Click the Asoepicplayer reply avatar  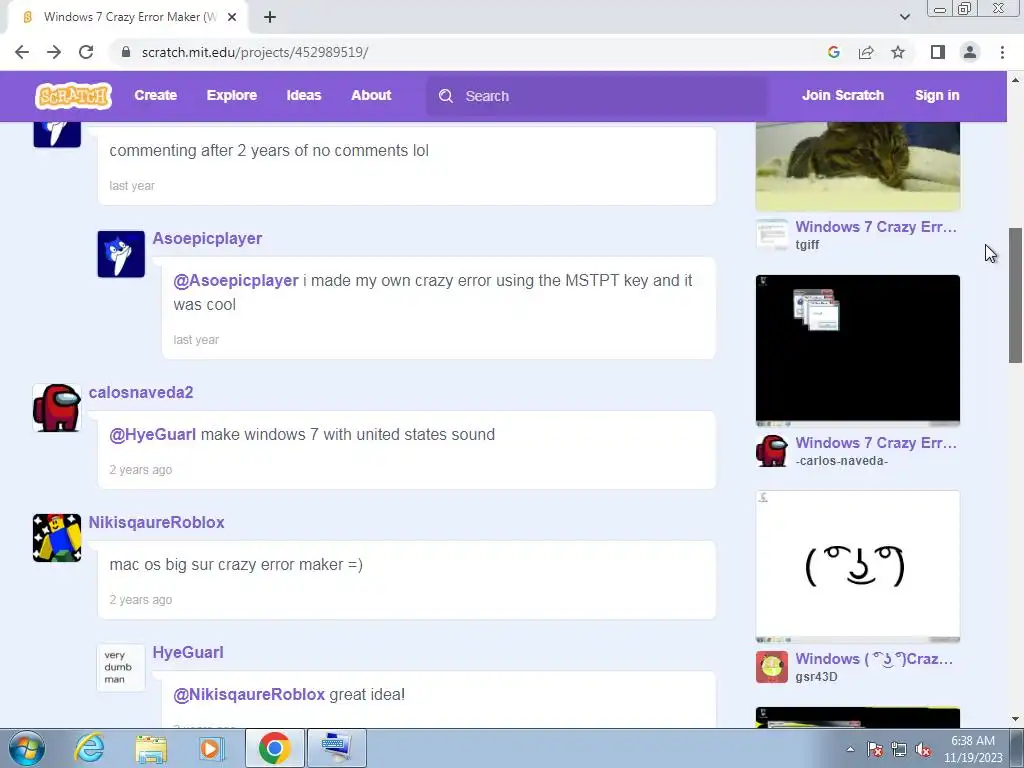coord(121,254)
